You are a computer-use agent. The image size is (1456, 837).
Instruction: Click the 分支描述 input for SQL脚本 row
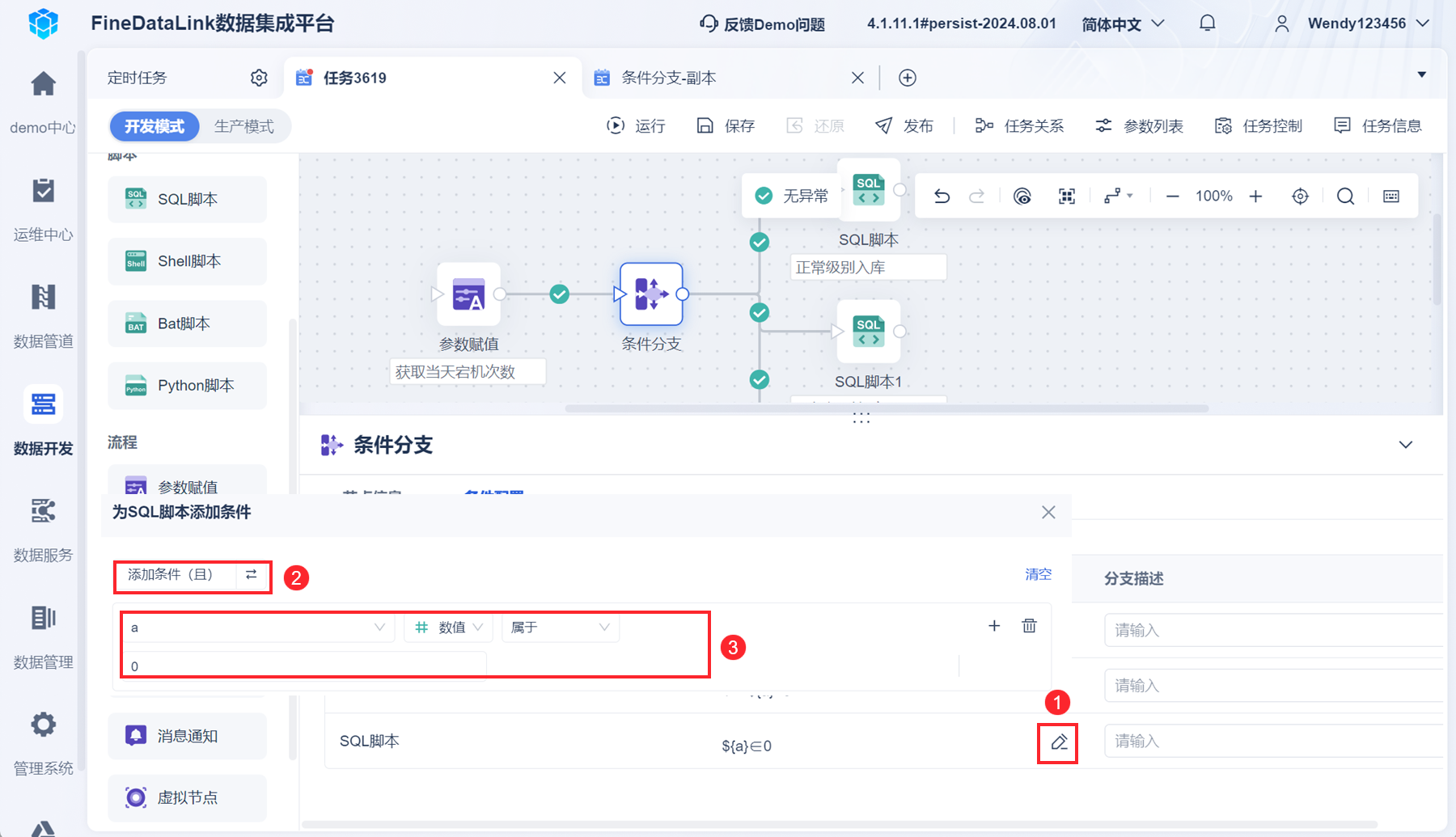(1273, 742)
